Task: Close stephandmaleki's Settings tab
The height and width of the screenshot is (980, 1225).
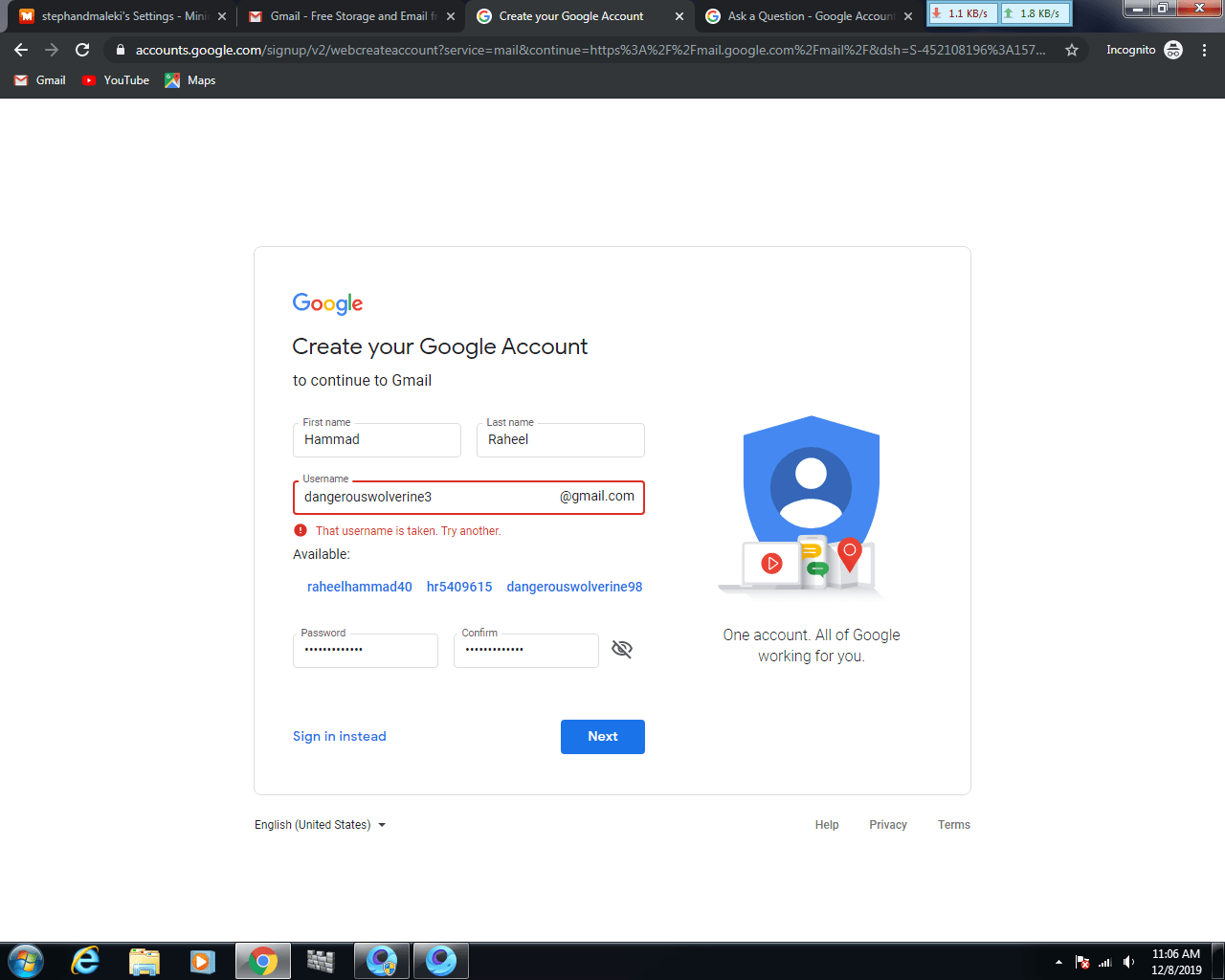Action: pos(222,16)
